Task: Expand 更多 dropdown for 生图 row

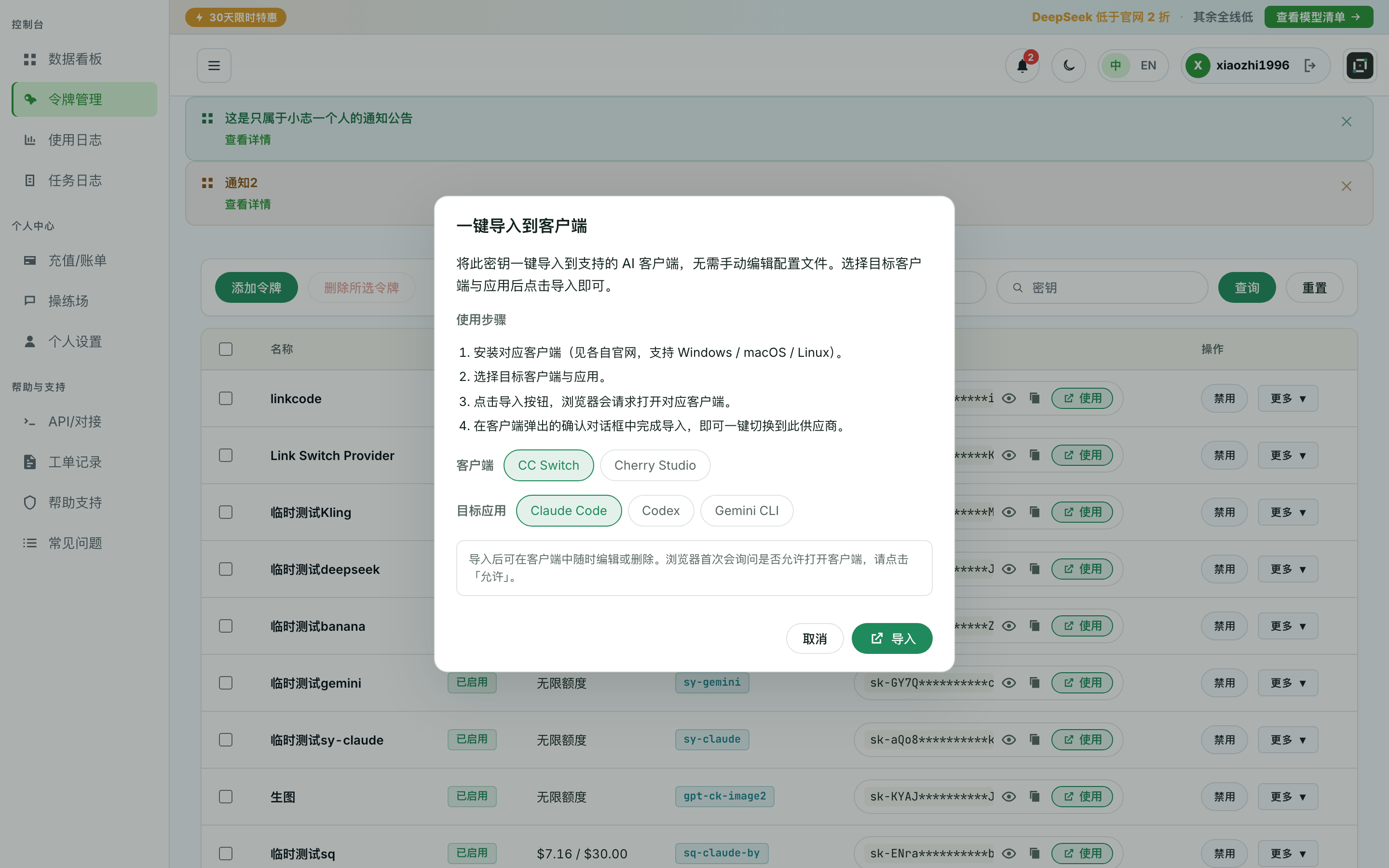Action: pos(1288,796)
